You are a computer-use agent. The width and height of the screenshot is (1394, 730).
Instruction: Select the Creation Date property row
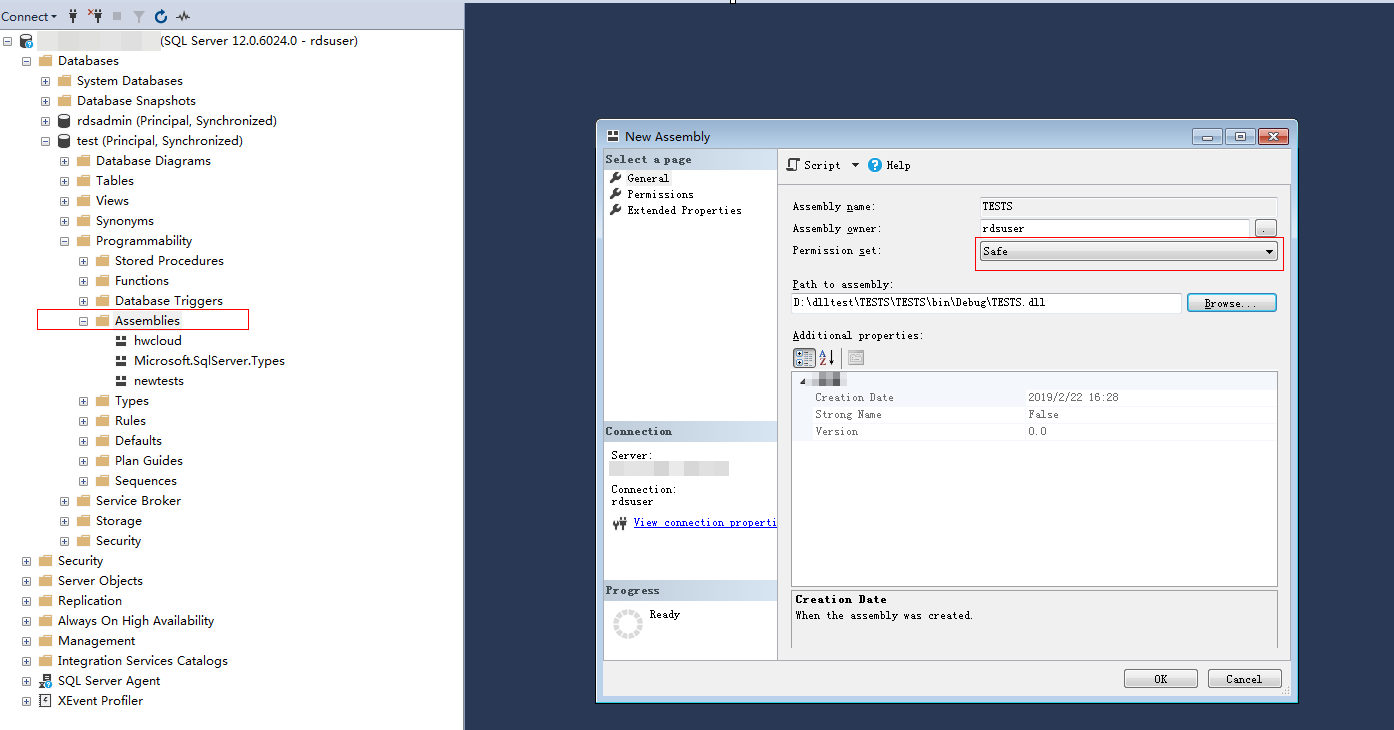coord(1034,398)
